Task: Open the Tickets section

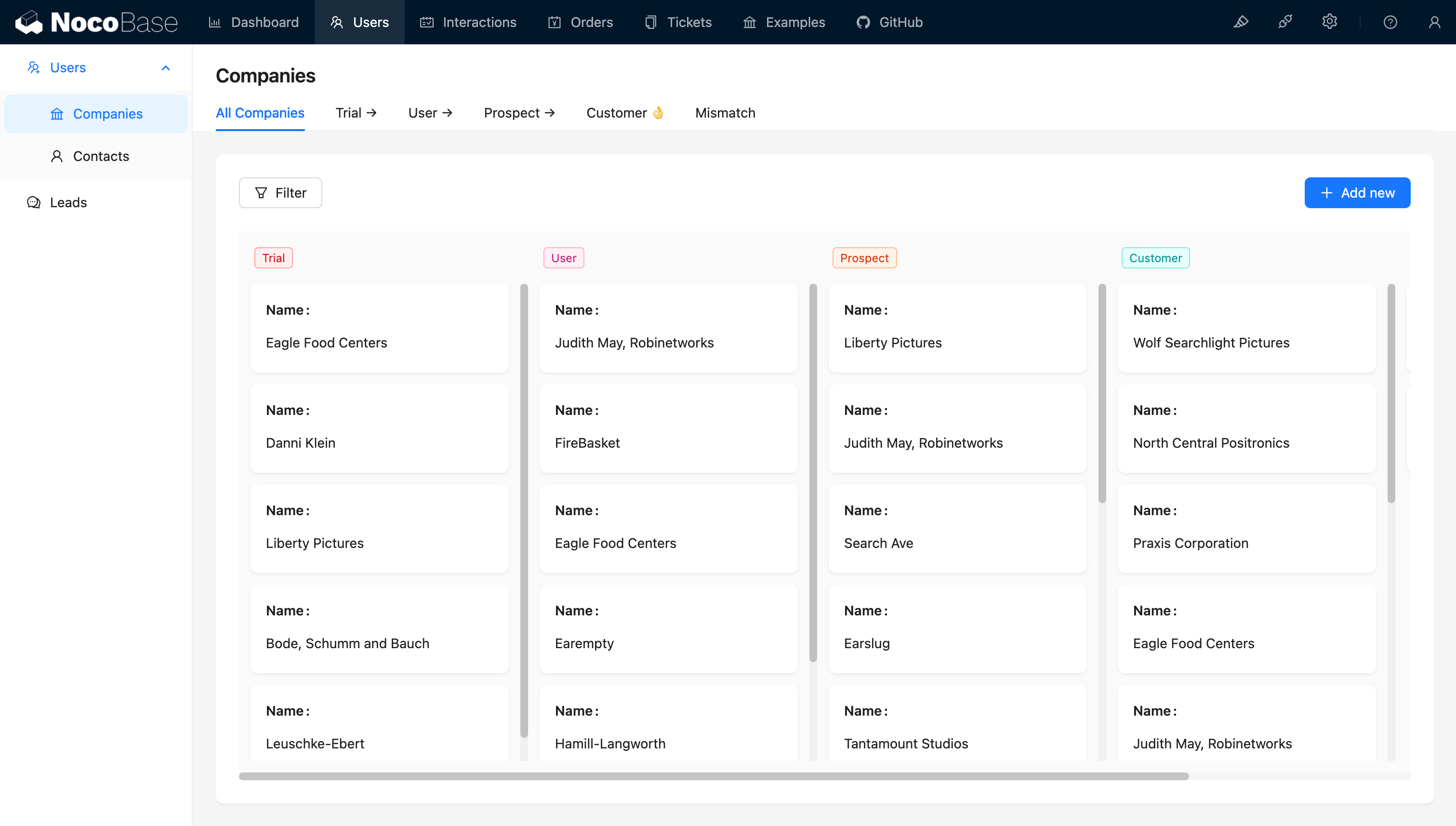Action: pos(689,22)
